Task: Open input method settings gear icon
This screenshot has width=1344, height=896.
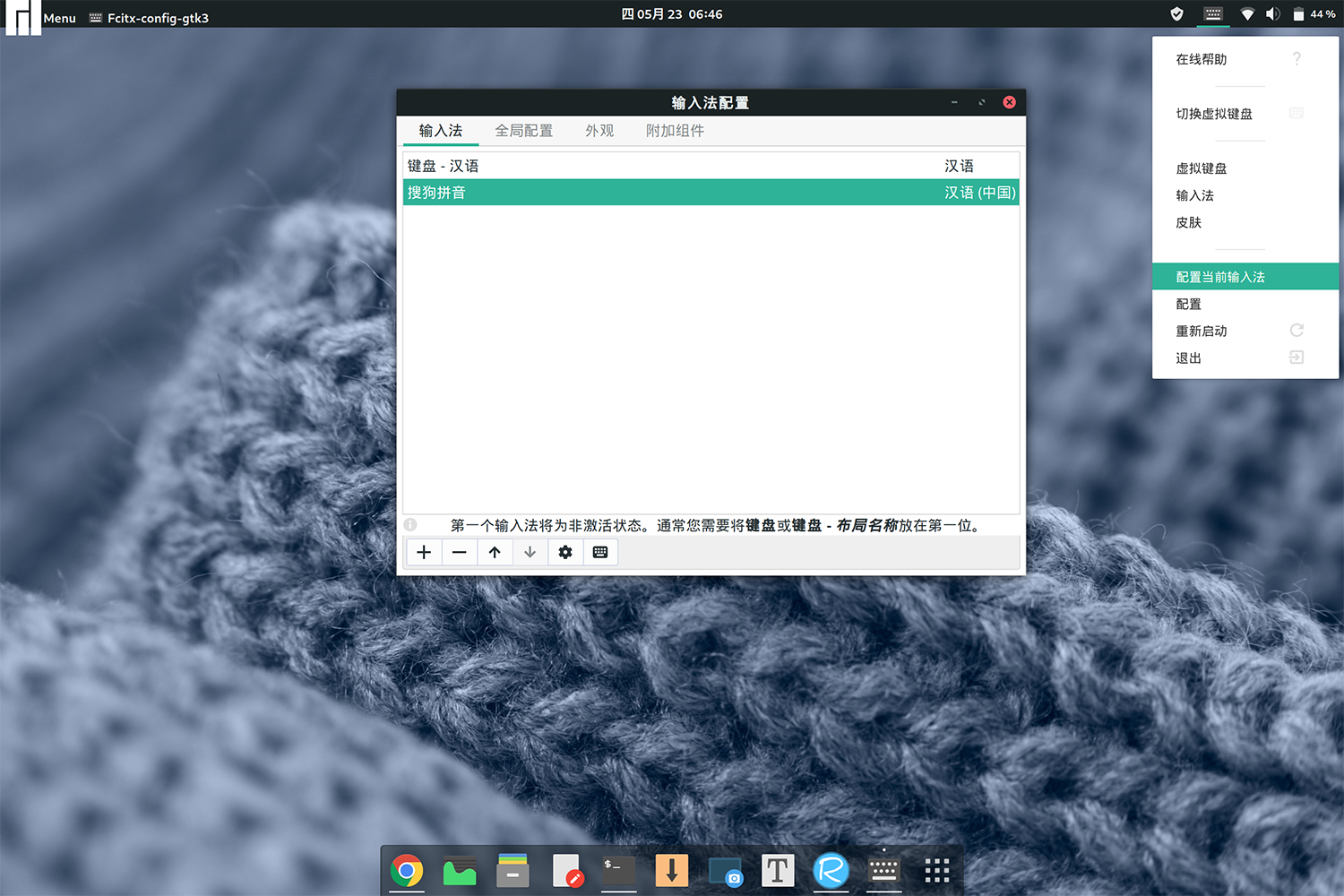Action: click(x=565, y=552)
